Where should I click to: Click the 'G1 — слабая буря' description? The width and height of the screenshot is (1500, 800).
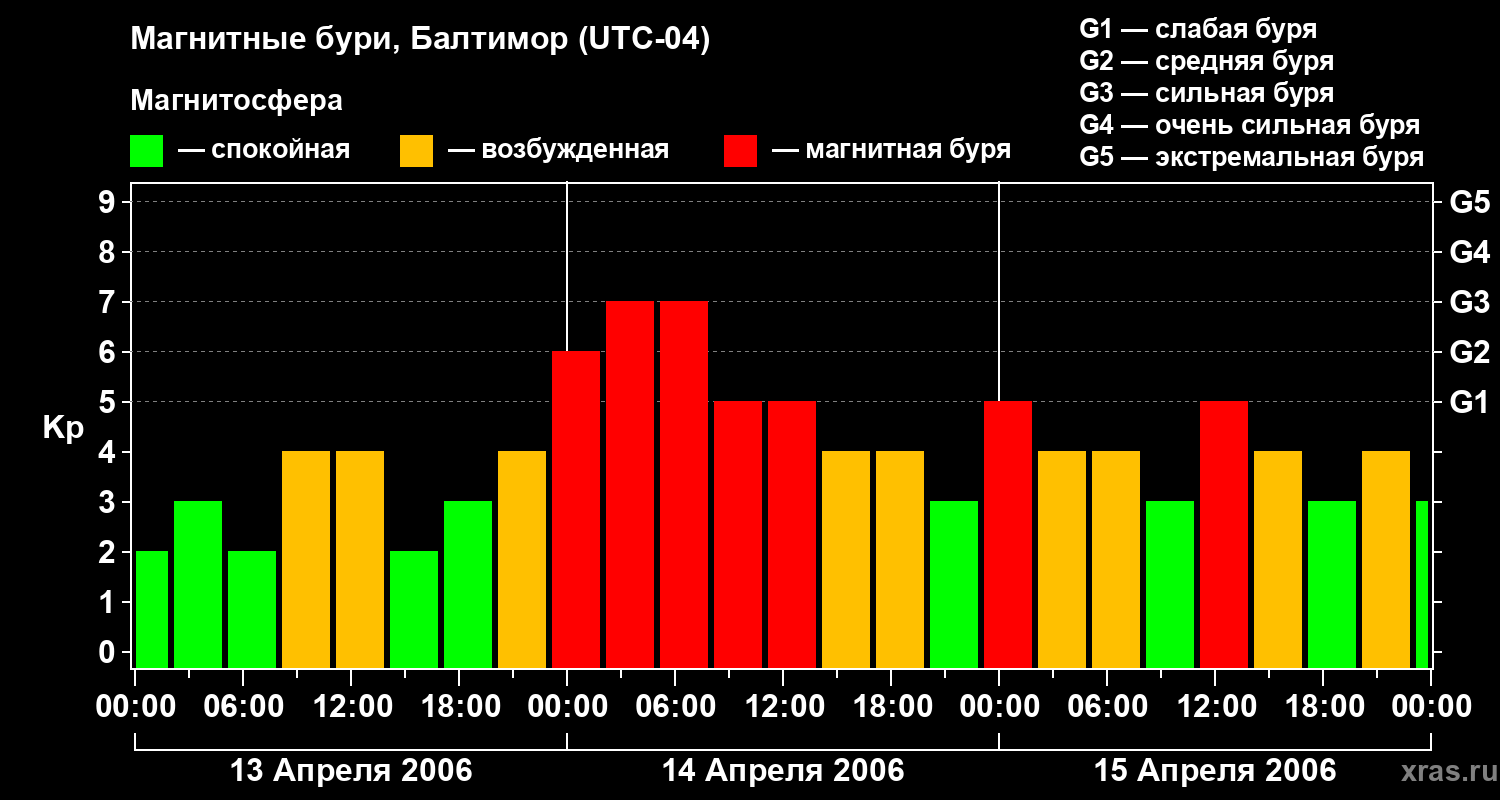[1198, 29]
